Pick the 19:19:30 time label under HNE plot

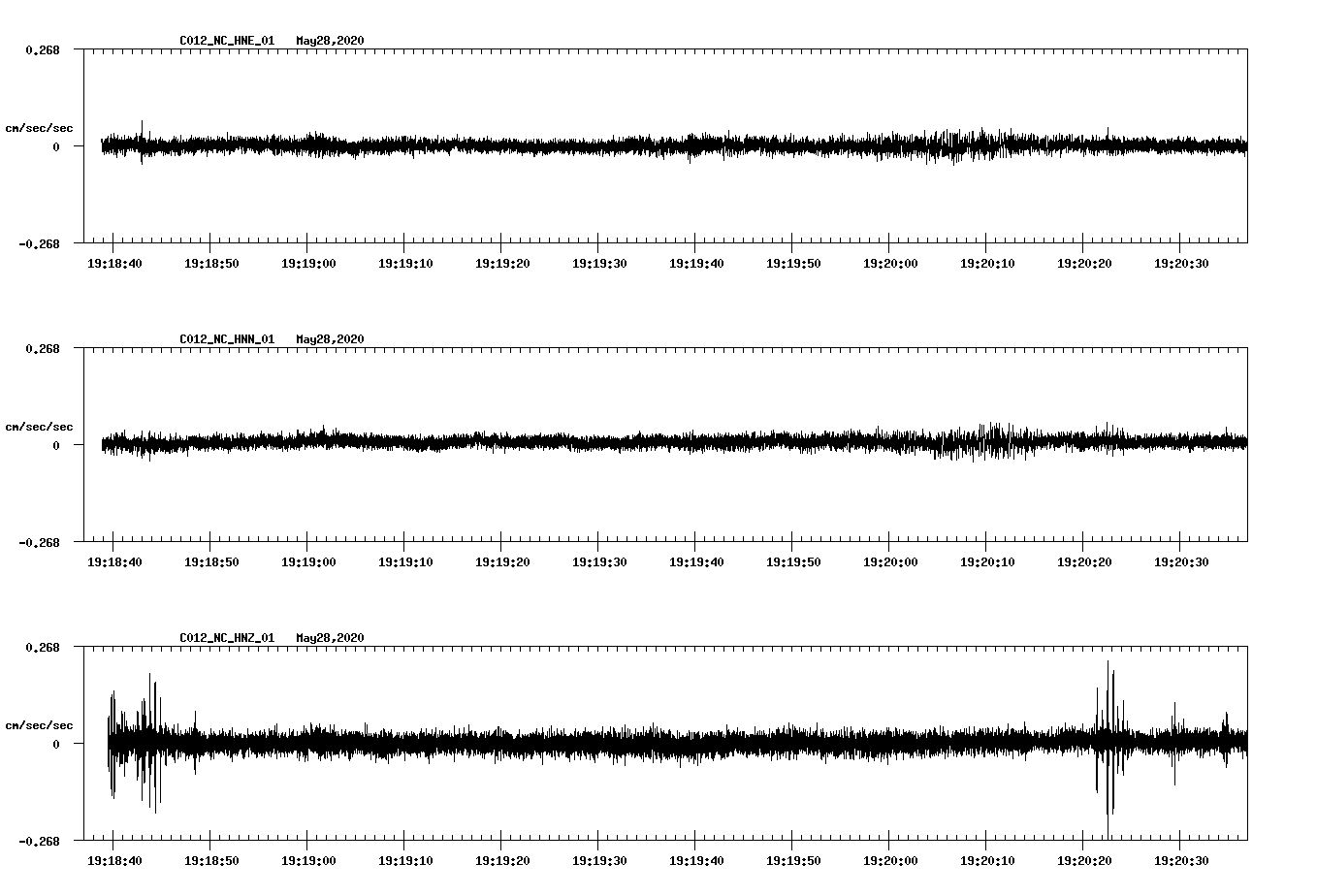coord(599,263)
